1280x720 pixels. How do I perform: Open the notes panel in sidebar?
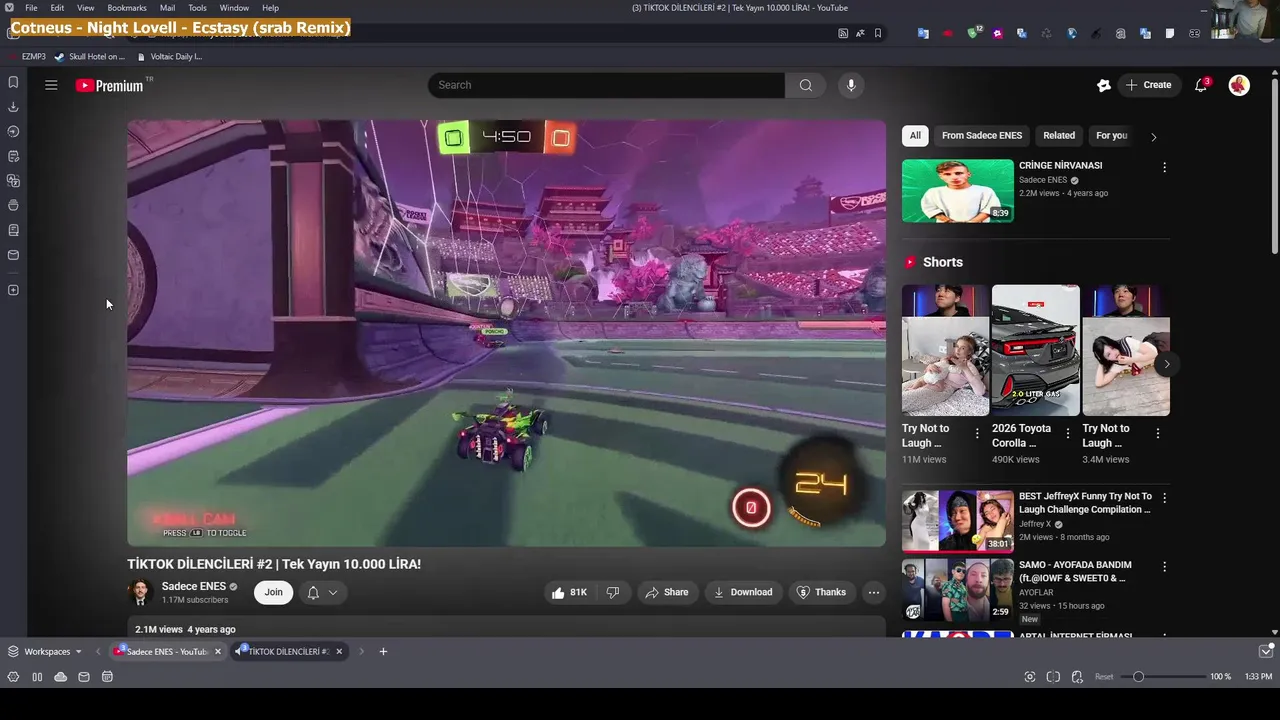point(13,156)
